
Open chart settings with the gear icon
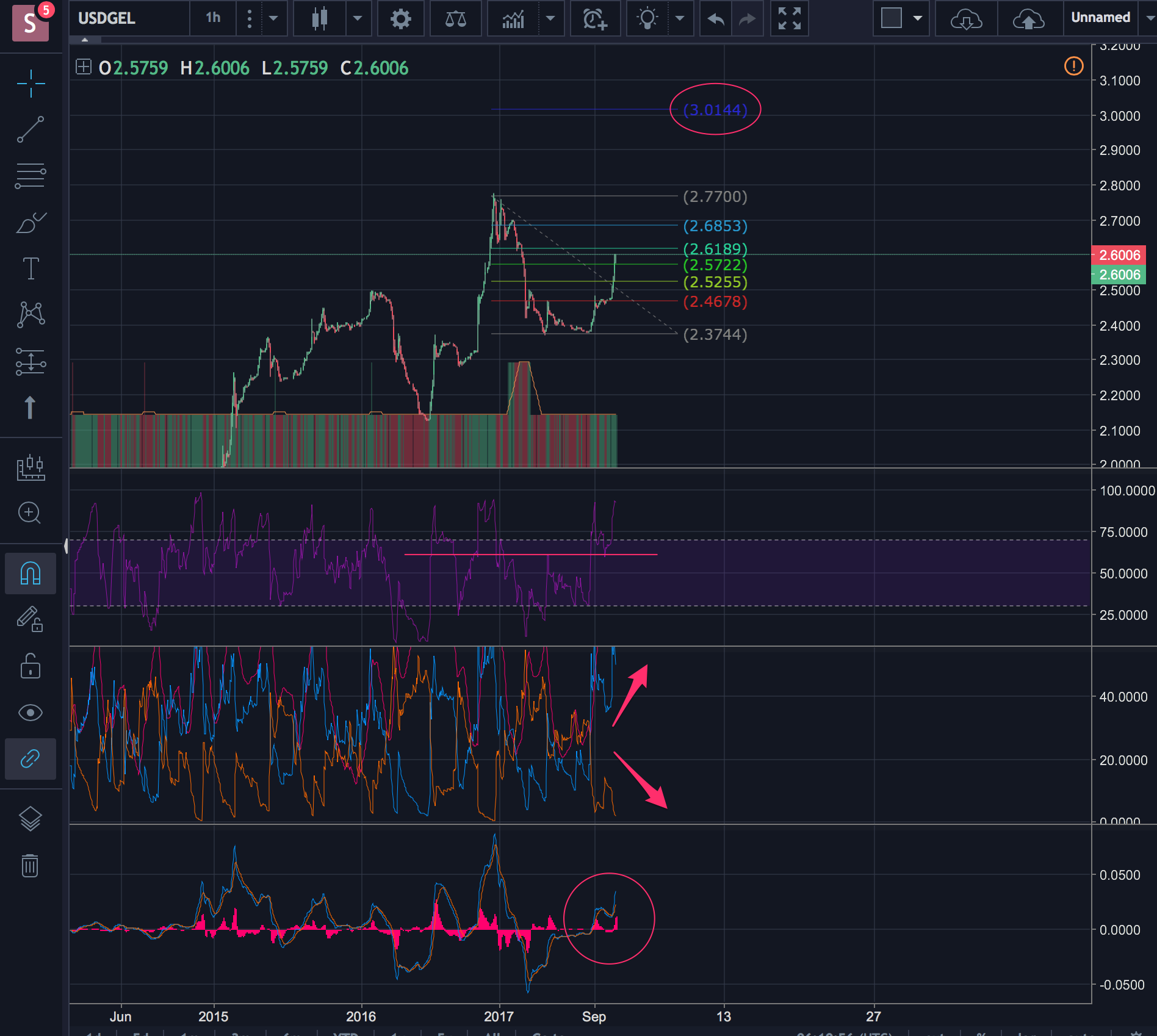coord(400,19)
